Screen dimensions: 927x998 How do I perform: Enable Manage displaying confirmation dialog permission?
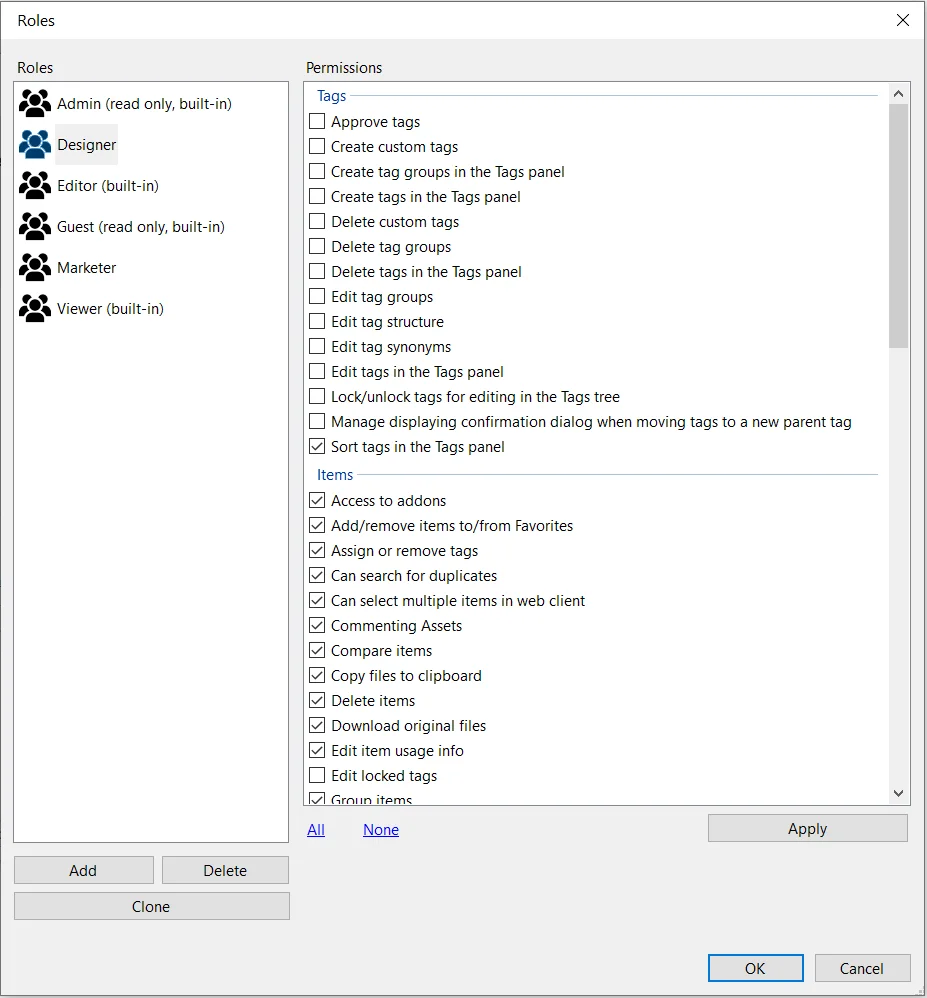(x=317, y=421)
